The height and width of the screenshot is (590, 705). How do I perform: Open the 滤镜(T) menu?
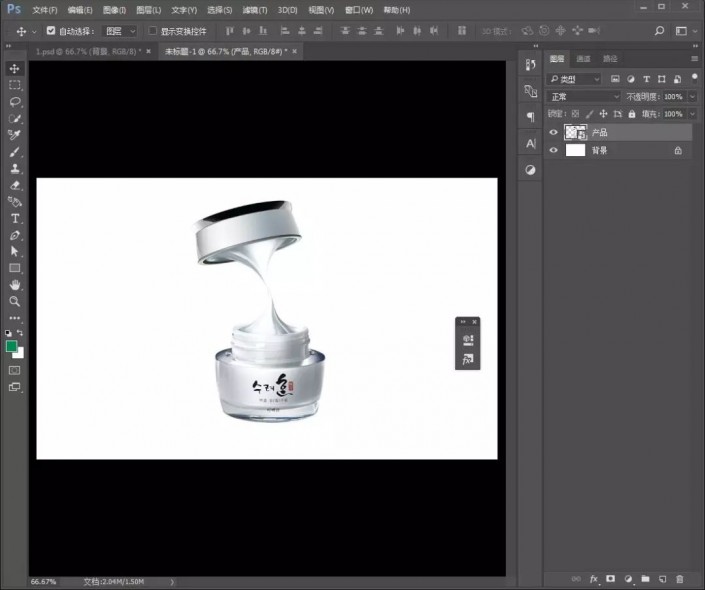pos(254,10)
